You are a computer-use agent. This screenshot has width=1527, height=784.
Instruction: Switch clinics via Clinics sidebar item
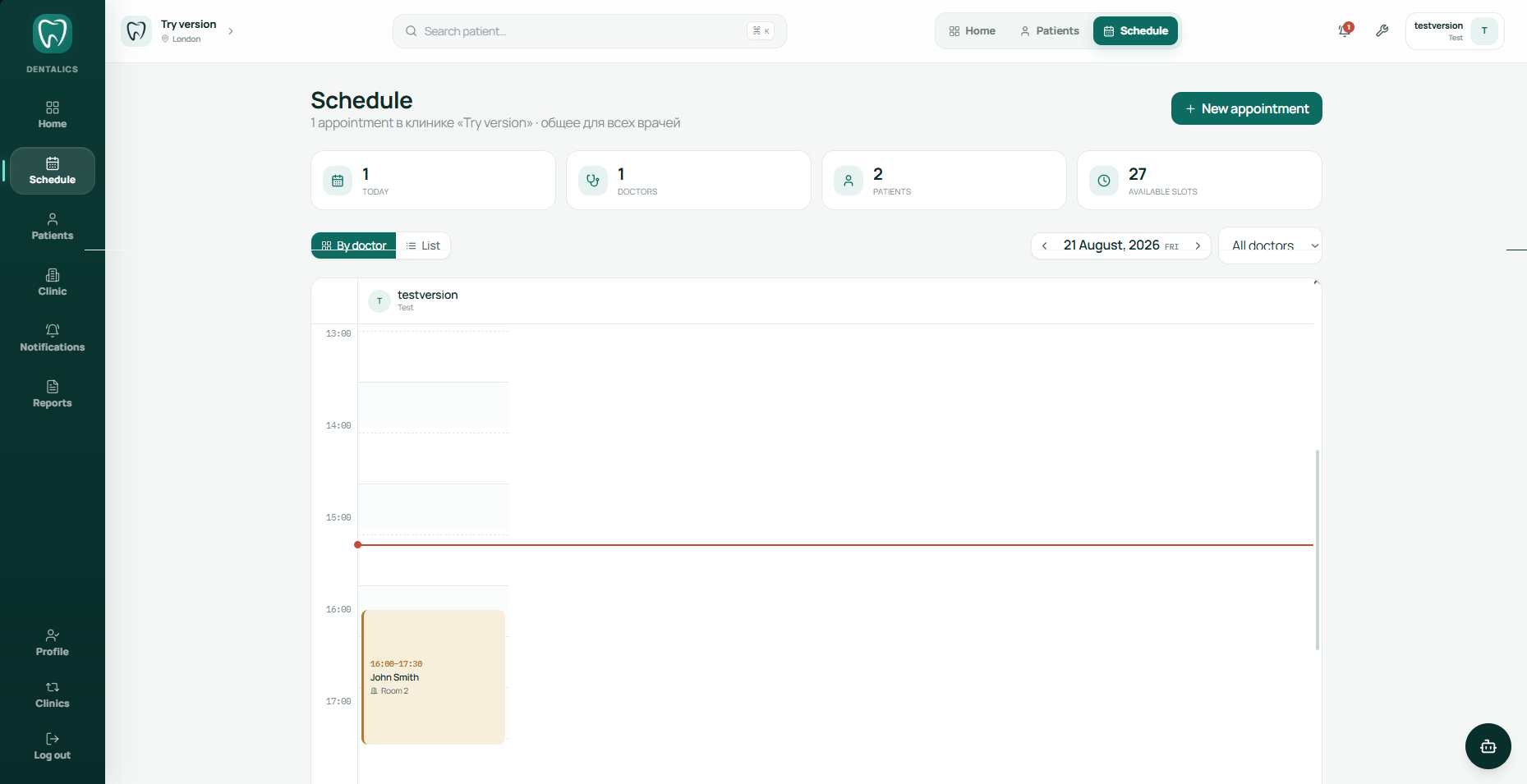point(53,695)
